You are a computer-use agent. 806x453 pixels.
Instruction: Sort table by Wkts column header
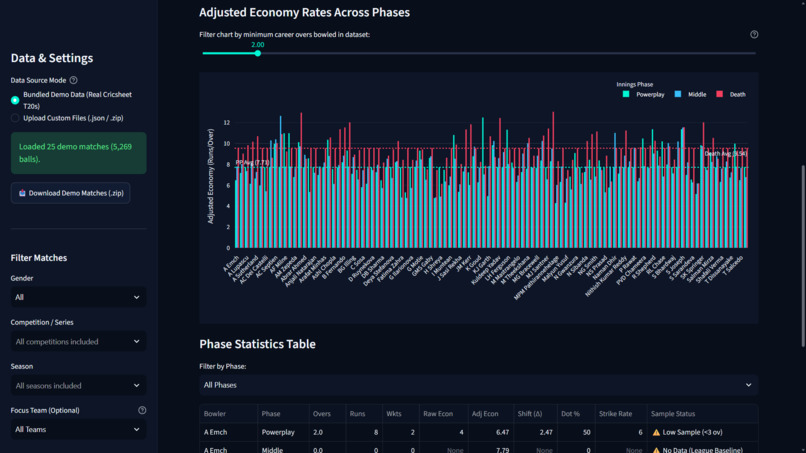(400, 414)
